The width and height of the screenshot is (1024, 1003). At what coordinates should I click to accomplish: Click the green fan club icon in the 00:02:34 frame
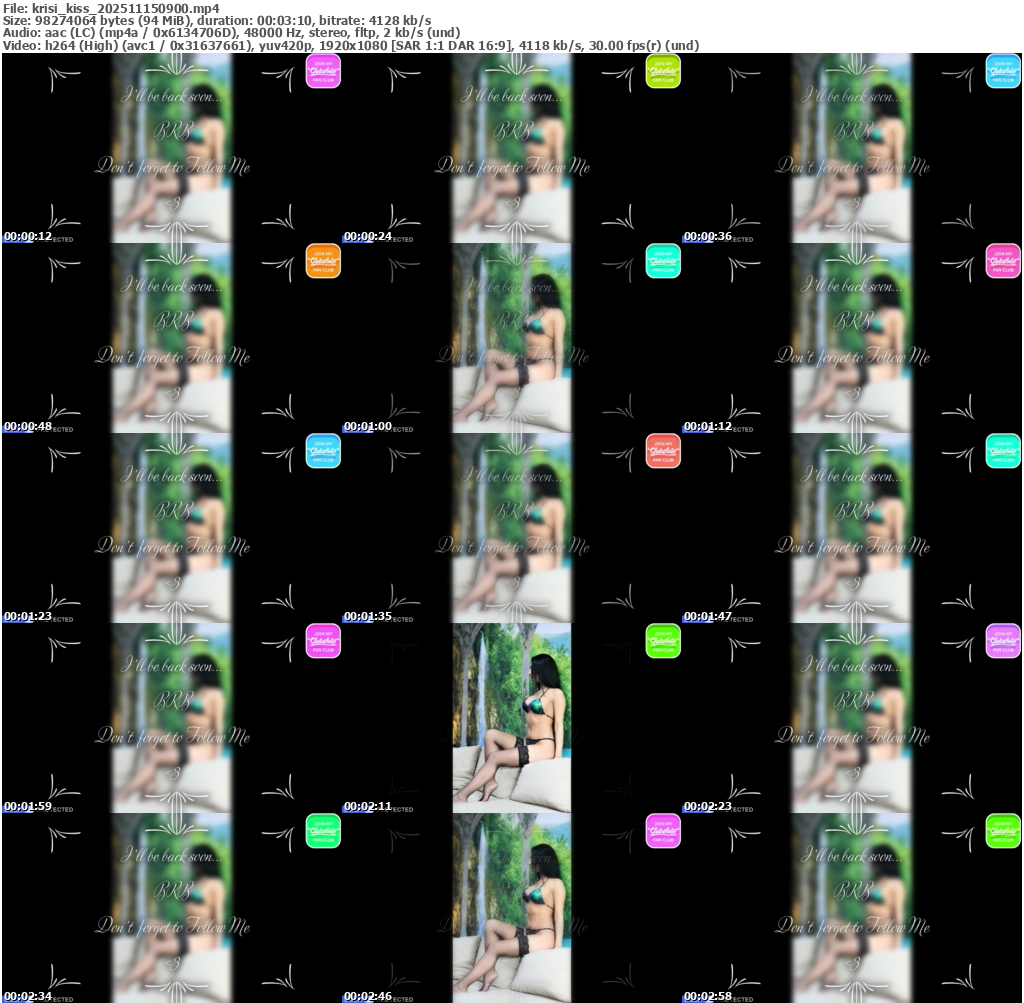point(323,831)
